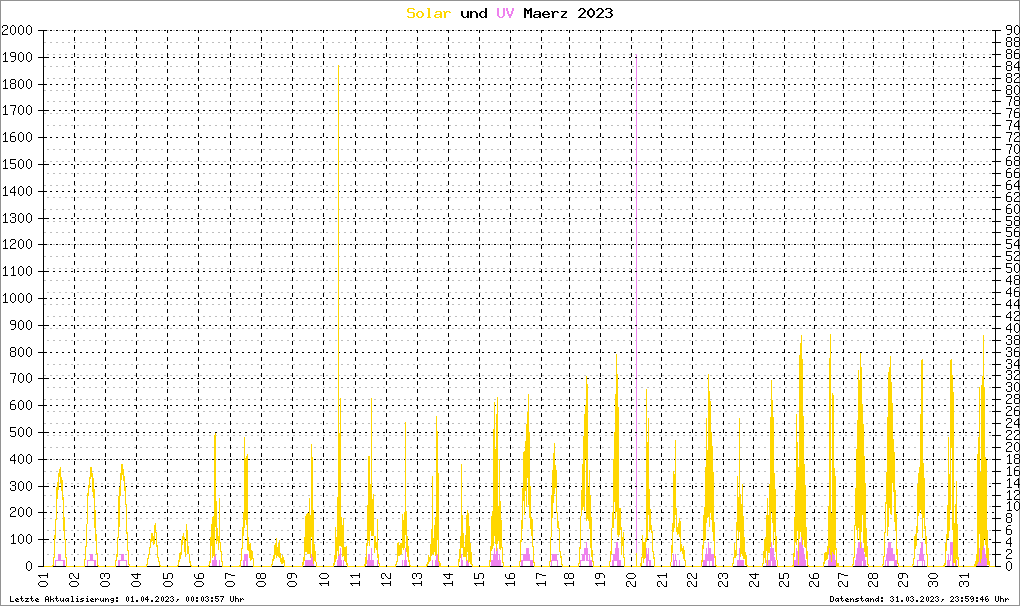Click the 70 label on right UV axis
The height and width of the screenshot is (606, 1020).
coord(1012,150)
